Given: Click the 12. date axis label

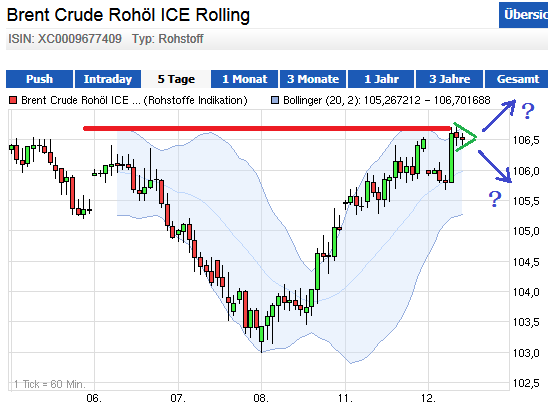Looking at the screenshot, I should tap(428, 398).
